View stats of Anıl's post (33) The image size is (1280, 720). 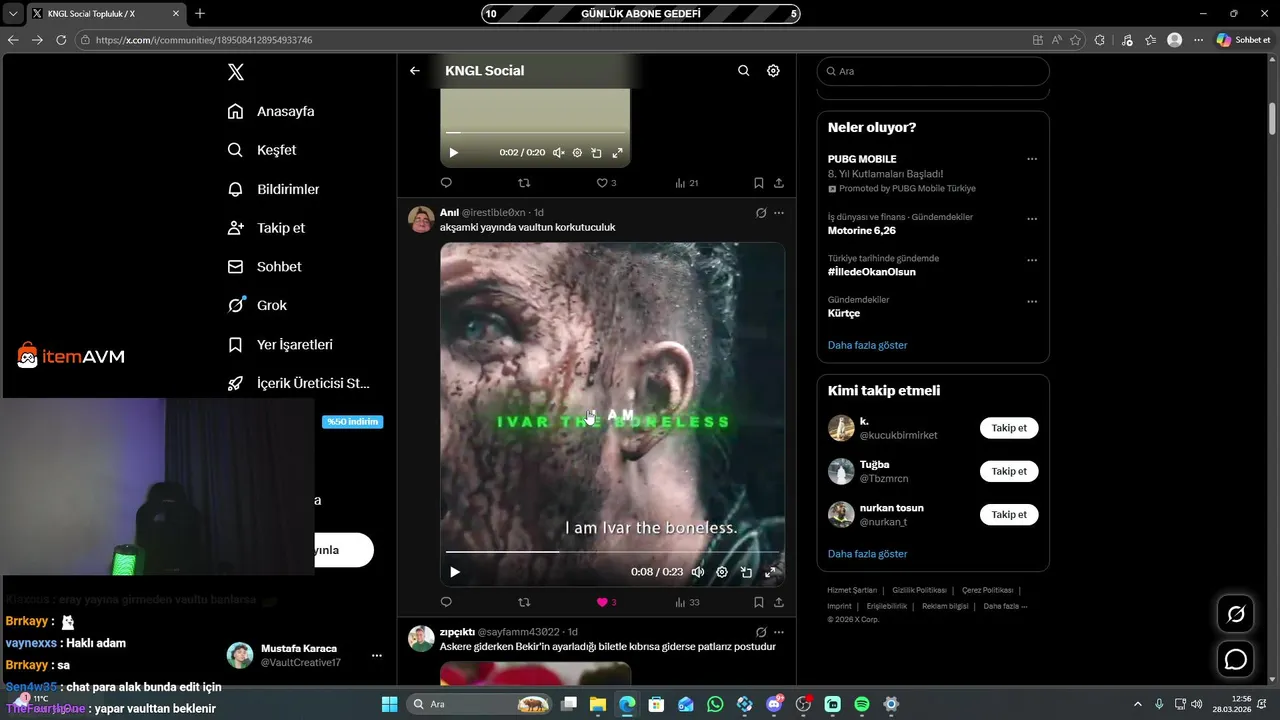(x=687, y=602)
